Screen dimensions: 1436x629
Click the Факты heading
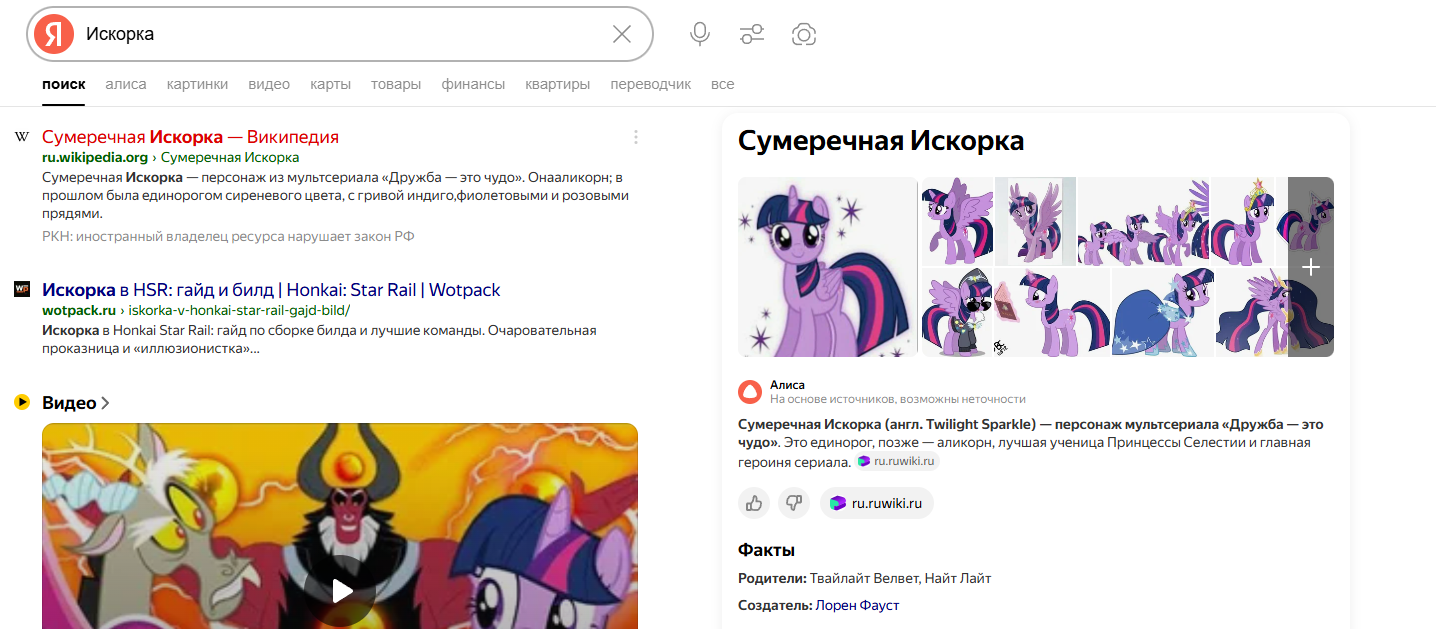(766, 550)
